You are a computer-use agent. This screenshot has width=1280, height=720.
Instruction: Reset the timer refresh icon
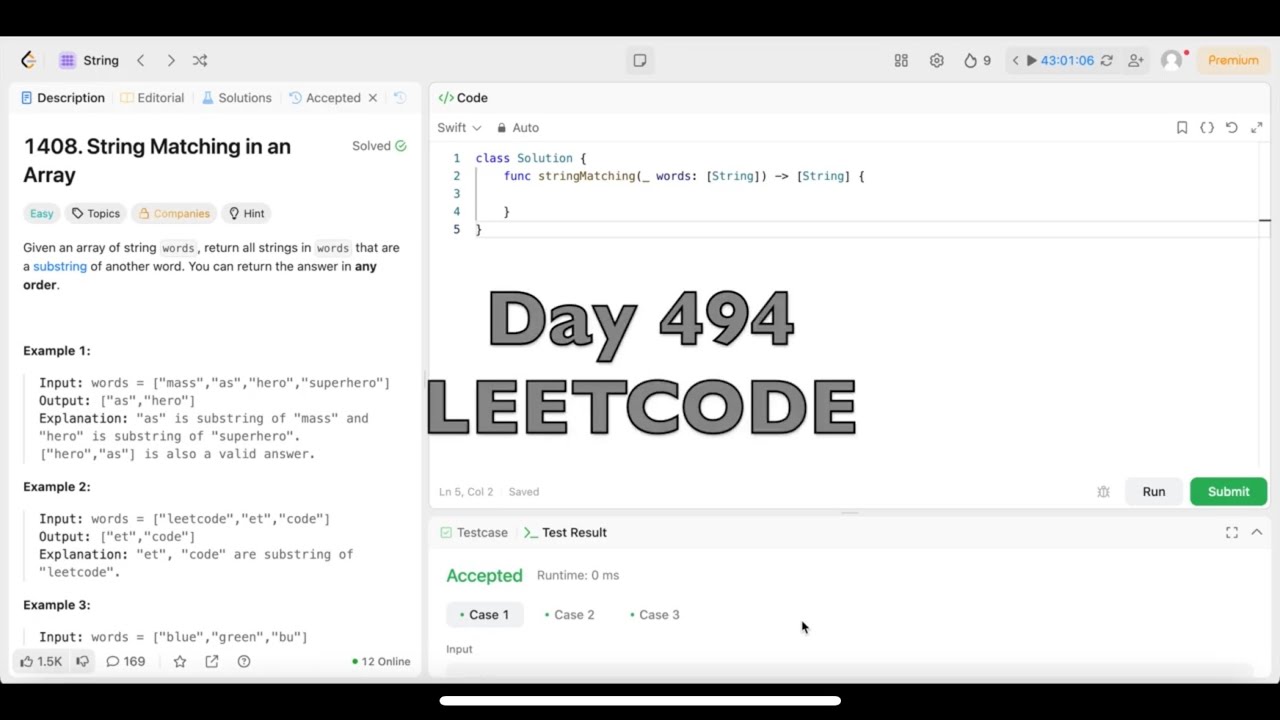coord(1106,60)
